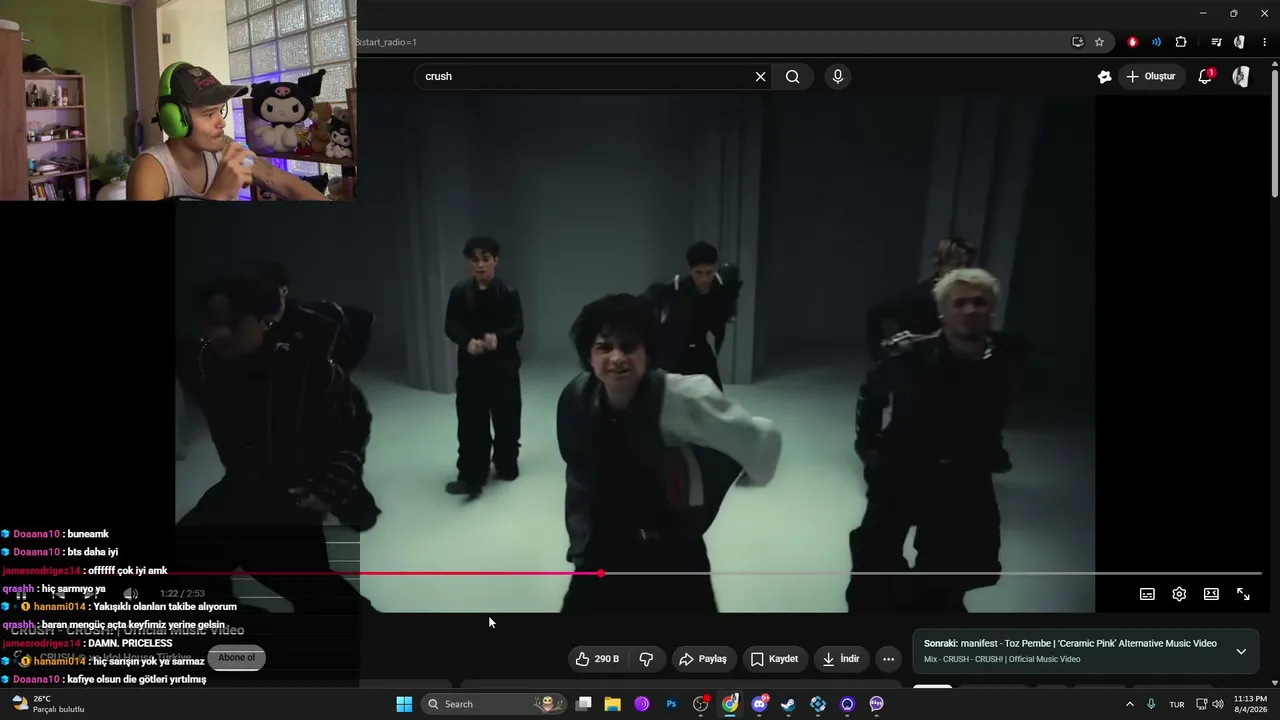1280x720 pixels.
Task: Open File Explorer from the taskbar
Action: point(612,704)
